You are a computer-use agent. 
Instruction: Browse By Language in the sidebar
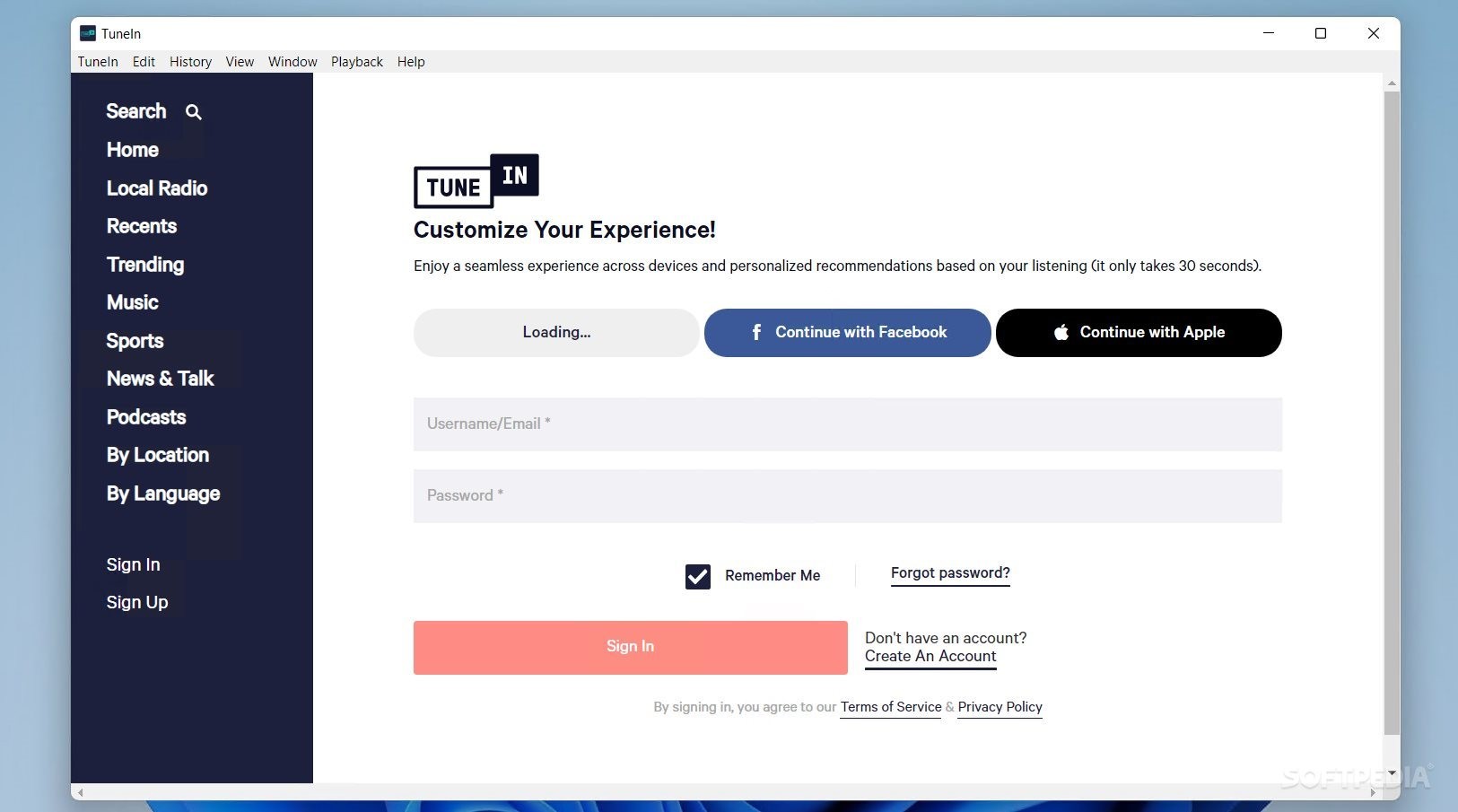(x=163, y=493)
